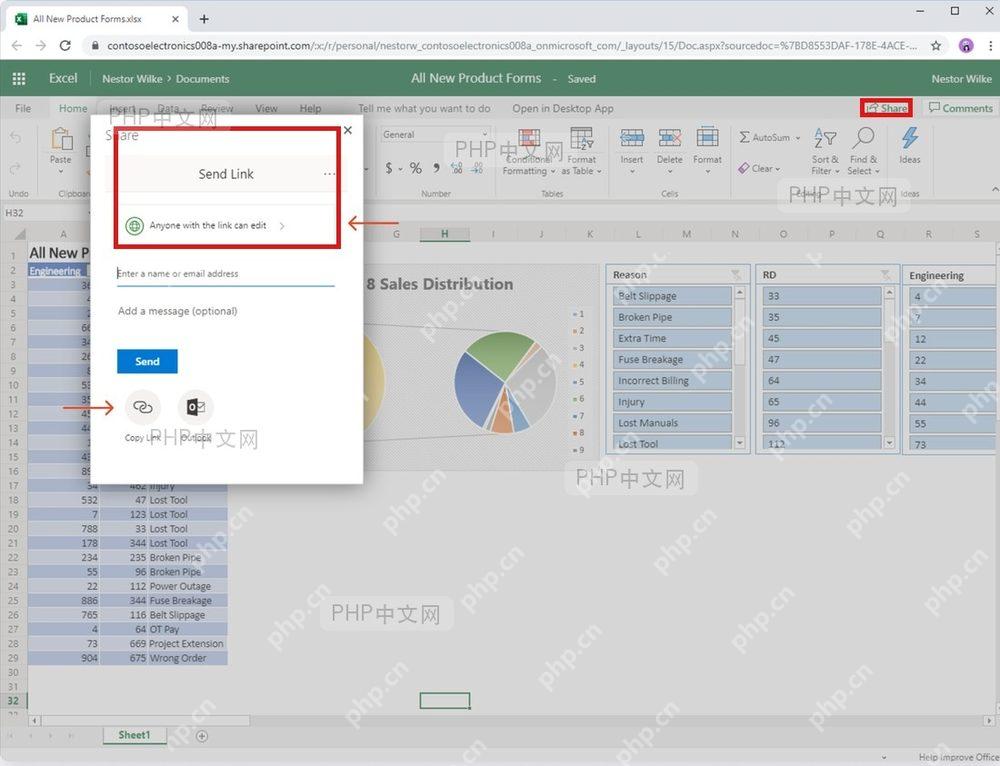Click the increase decimal icon

coord(457,168)
